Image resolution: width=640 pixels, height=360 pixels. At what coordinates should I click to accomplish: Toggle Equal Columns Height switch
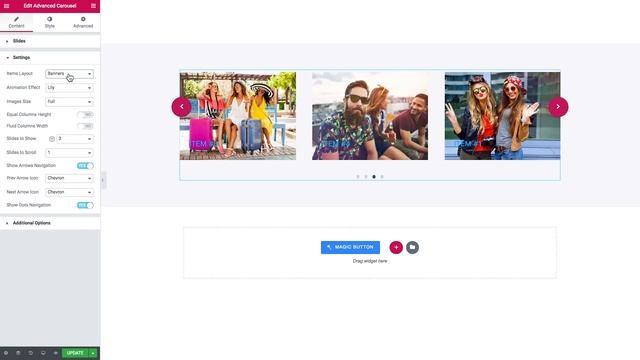[85, 115]
